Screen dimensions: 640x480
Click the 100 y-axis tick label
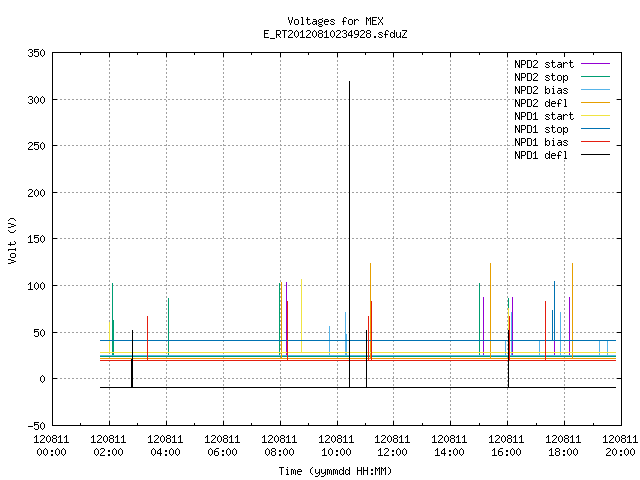36,286
